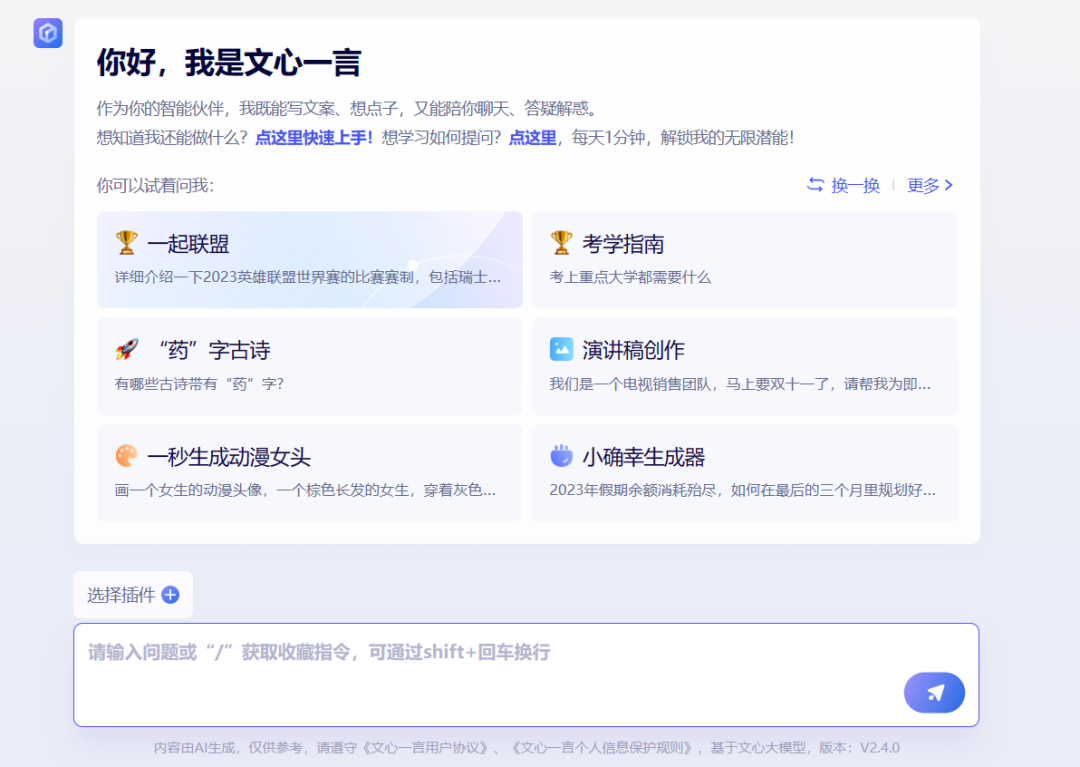Click the refresh arrows icon next to 换一换
Viewport: 1080px width, 767px height.
[x=816, y=185]
